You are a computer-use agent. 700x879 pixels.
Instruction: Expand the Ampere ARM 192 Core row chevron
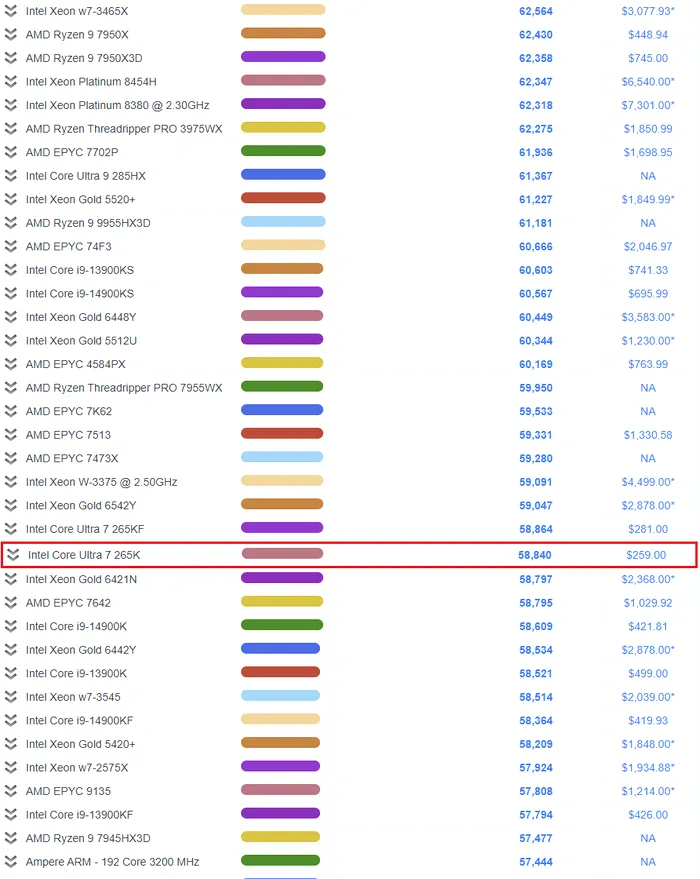(11, 862)
